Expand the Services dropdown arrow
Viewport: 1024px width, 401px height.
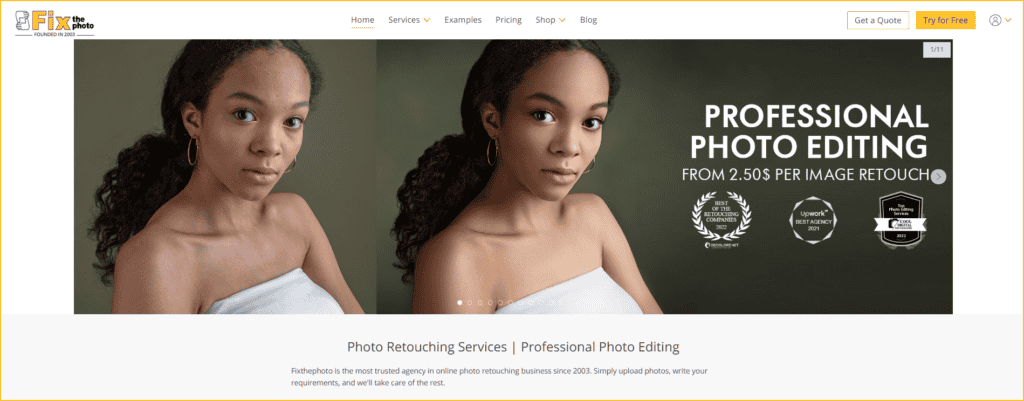pyautogui.click(x=427, y=20)
